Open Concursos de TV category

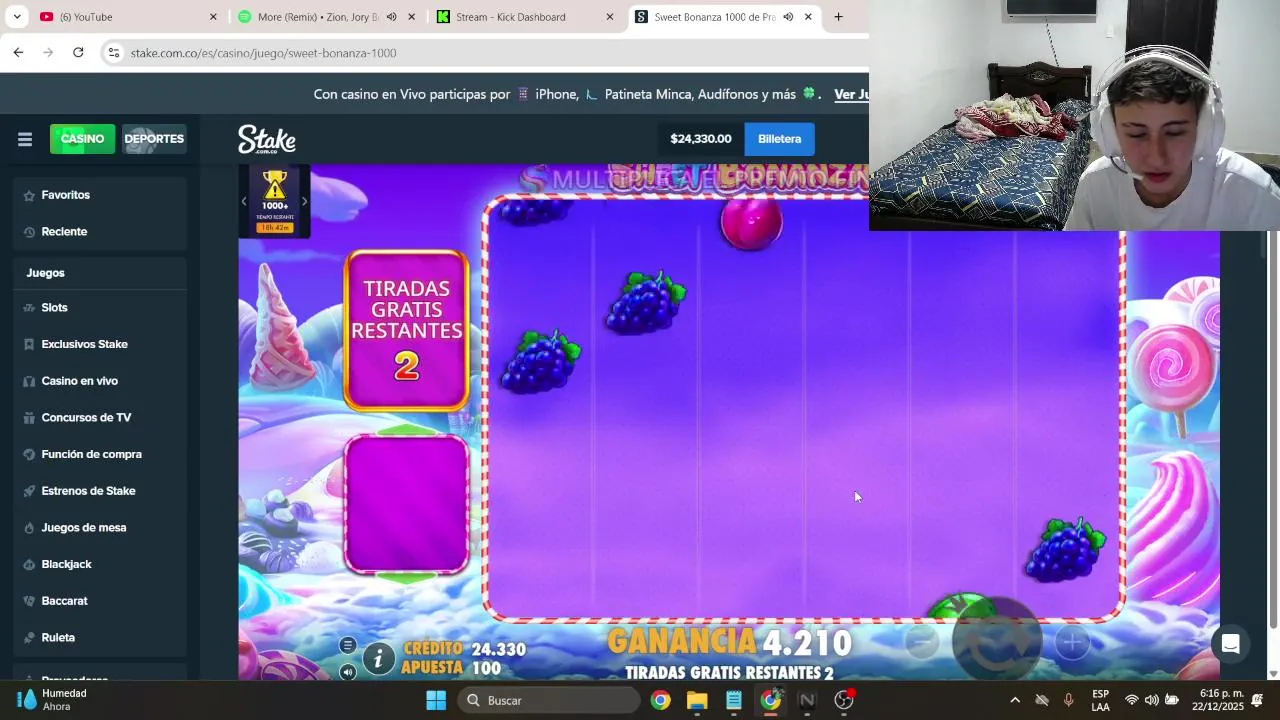coord(100,417)
